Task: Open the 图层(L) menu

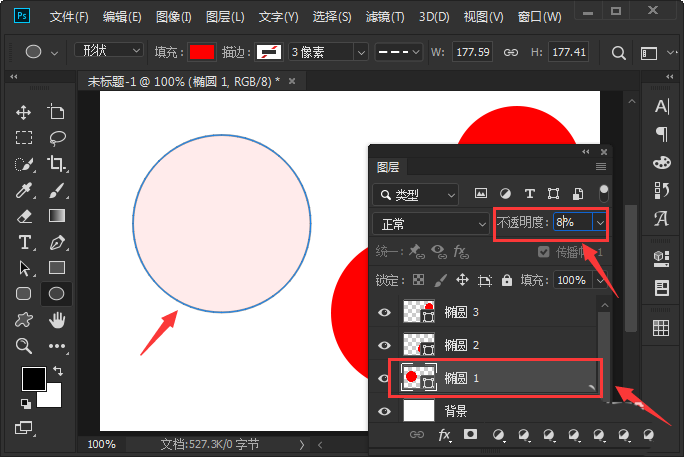Action: 225,17
